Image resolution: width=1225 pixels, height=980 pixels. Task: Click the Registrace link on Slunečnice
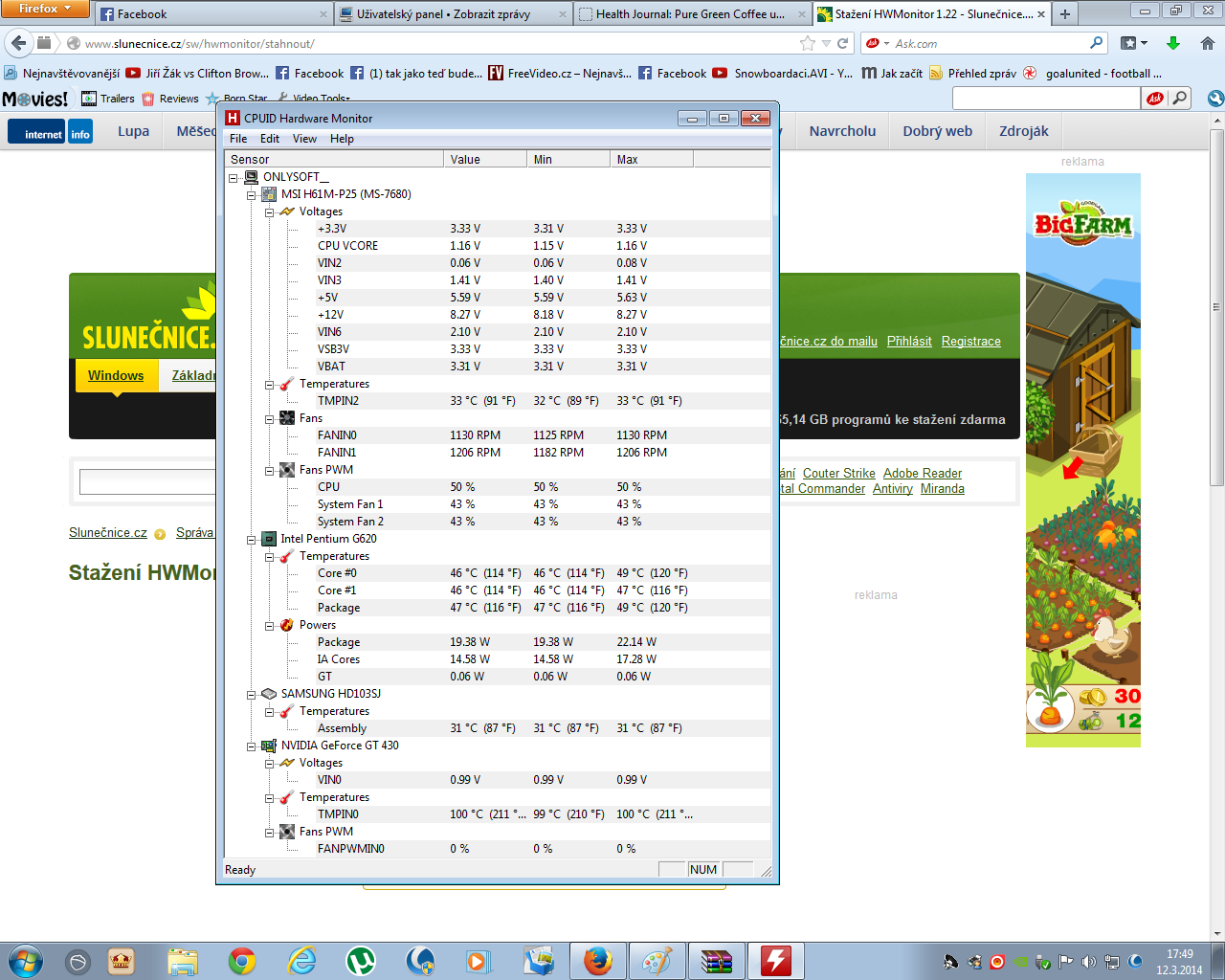coord(970,341)
